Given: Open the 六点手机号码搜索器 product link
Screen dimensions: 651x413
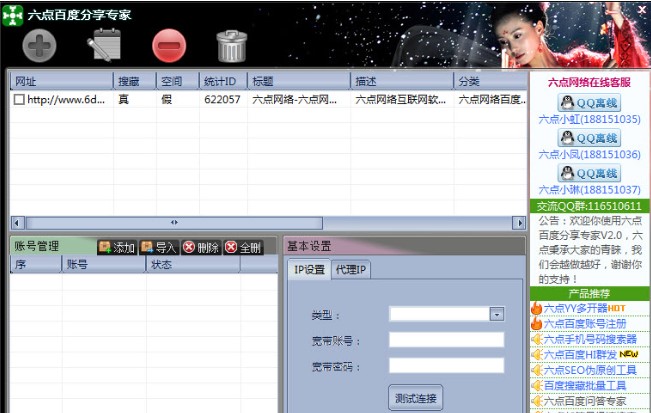Looking at the screenshot, I should click(590, 339).
